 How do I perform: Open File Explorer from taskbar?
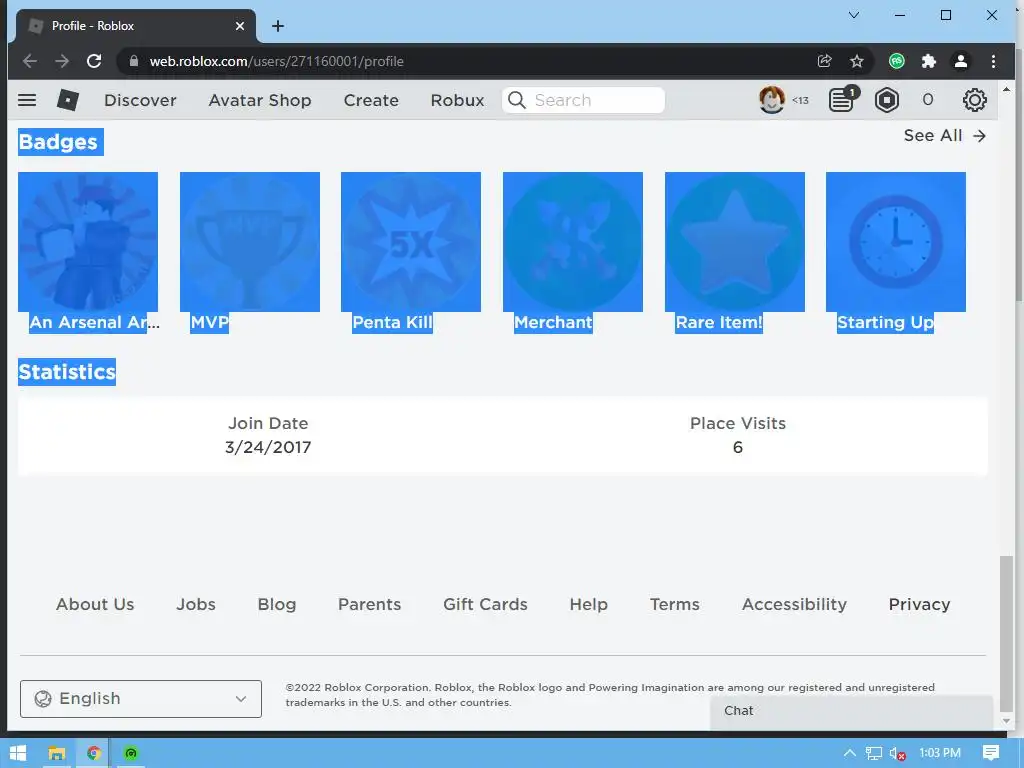57,753
